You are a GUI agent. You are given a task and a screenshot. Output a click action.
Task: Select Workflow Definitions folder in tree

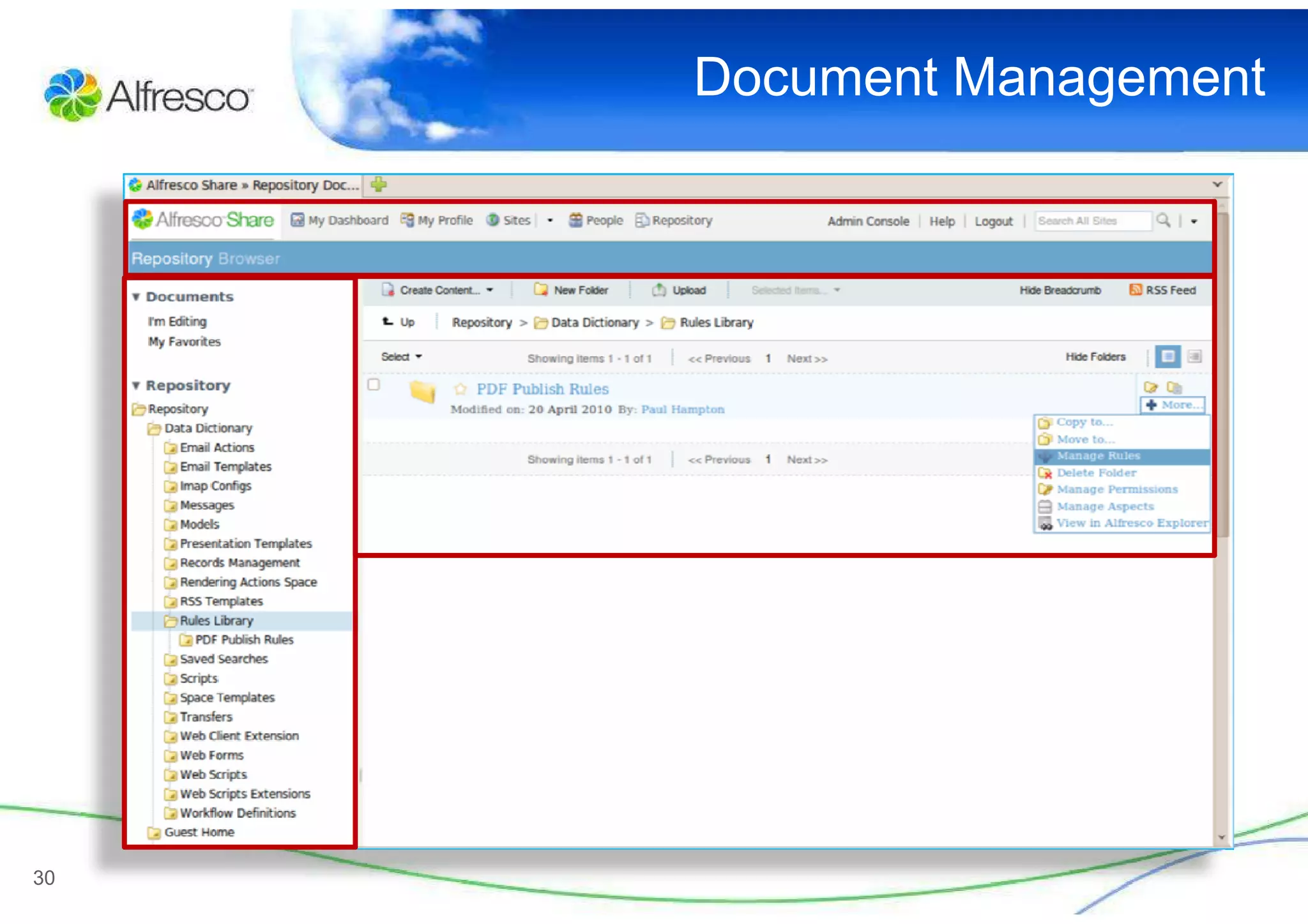pos(230,813)
